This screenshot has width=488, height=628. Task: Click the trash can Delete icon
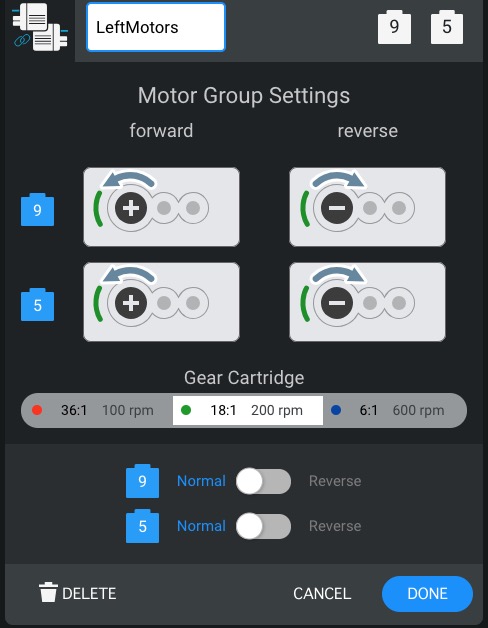(x=48, y=592)
